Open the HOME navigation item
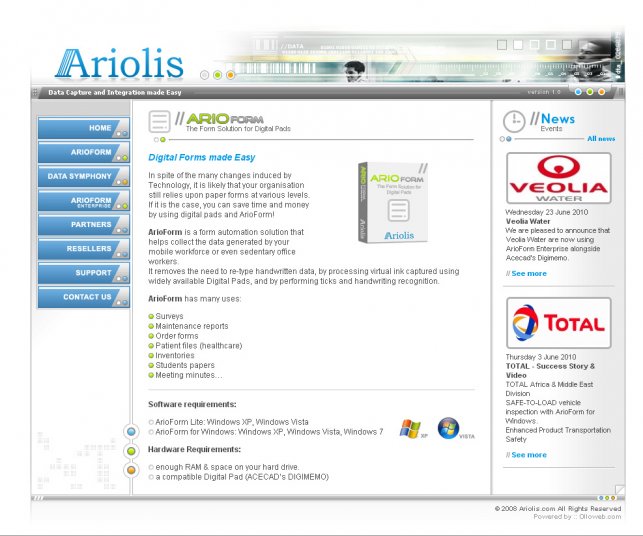Image resolution: width=643 pixels, height=536 pixels. click(x=84, y=128)
